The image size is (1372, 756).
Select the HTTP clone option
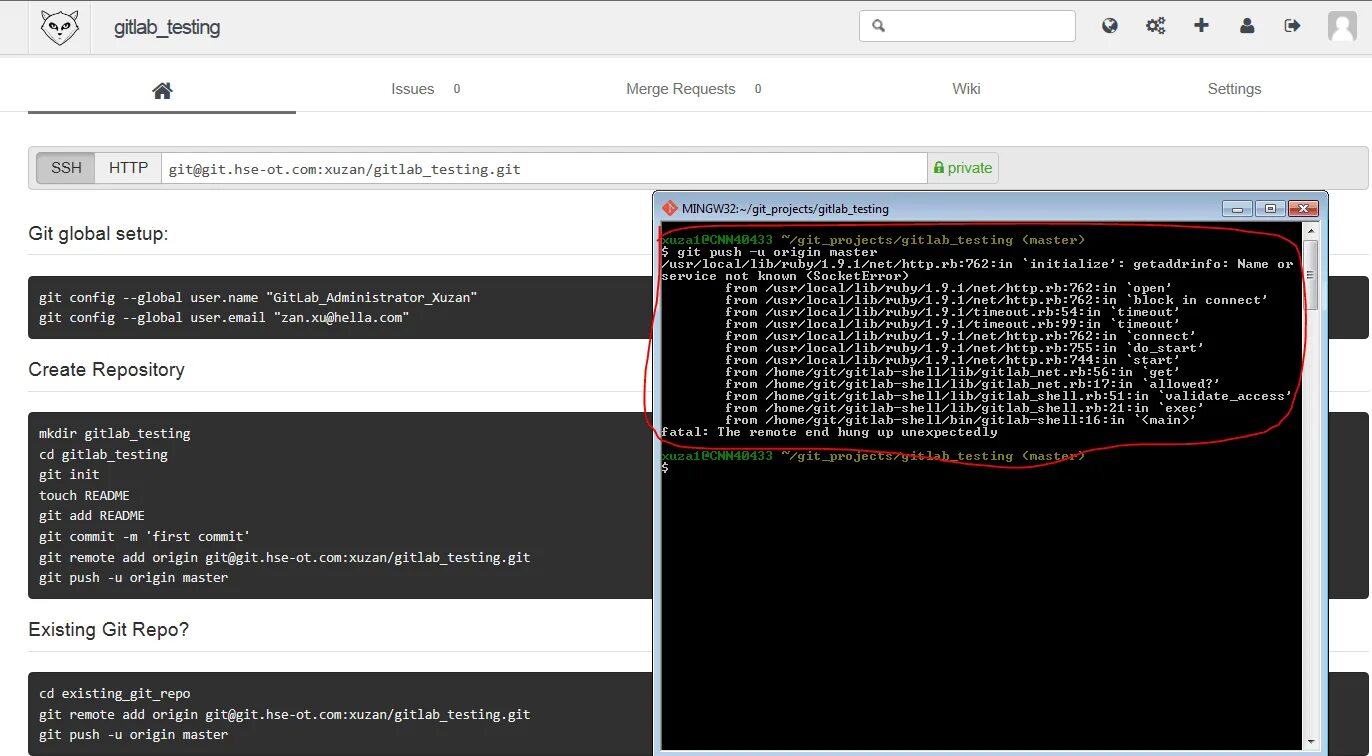pyautogui.click(x=128, y=168)
